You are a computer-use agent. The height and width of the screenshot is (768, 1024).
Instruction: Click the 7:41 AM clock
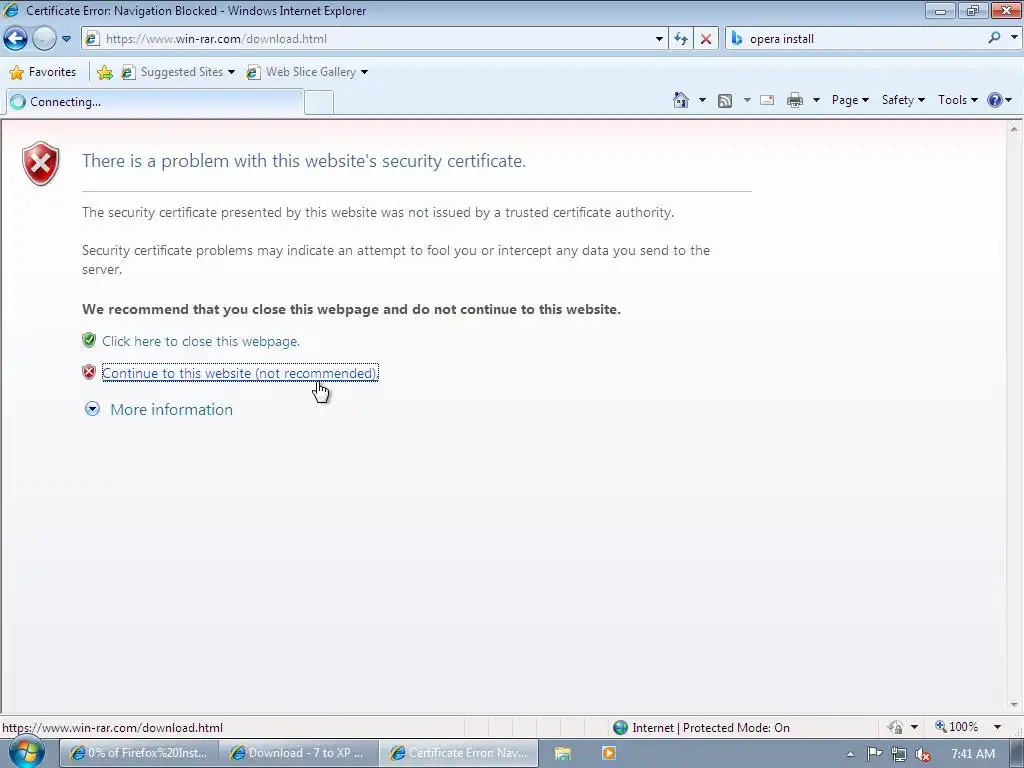click(x=973, y=754)
